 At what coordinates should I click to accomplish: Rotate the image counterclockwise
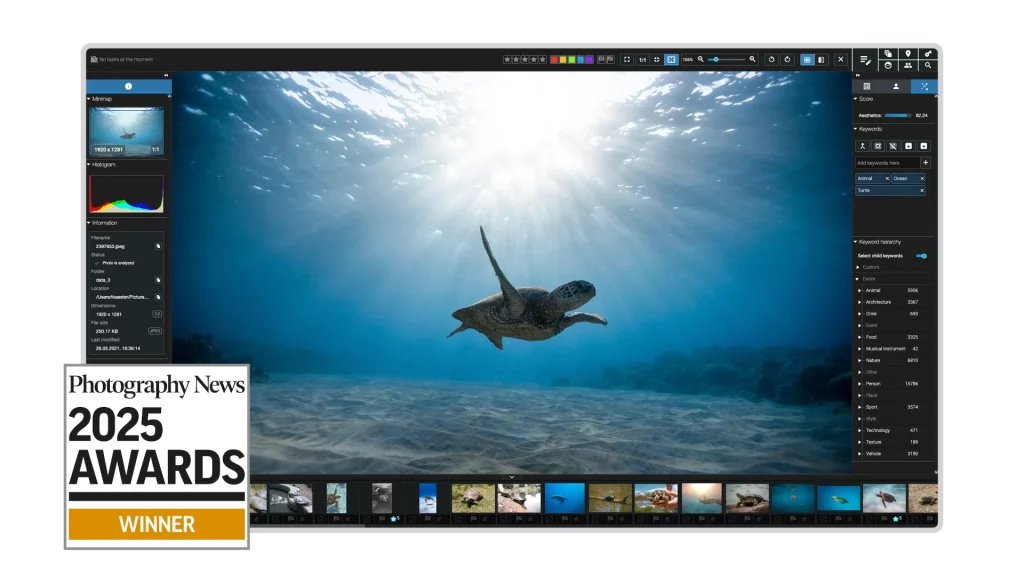click(772, 59)
